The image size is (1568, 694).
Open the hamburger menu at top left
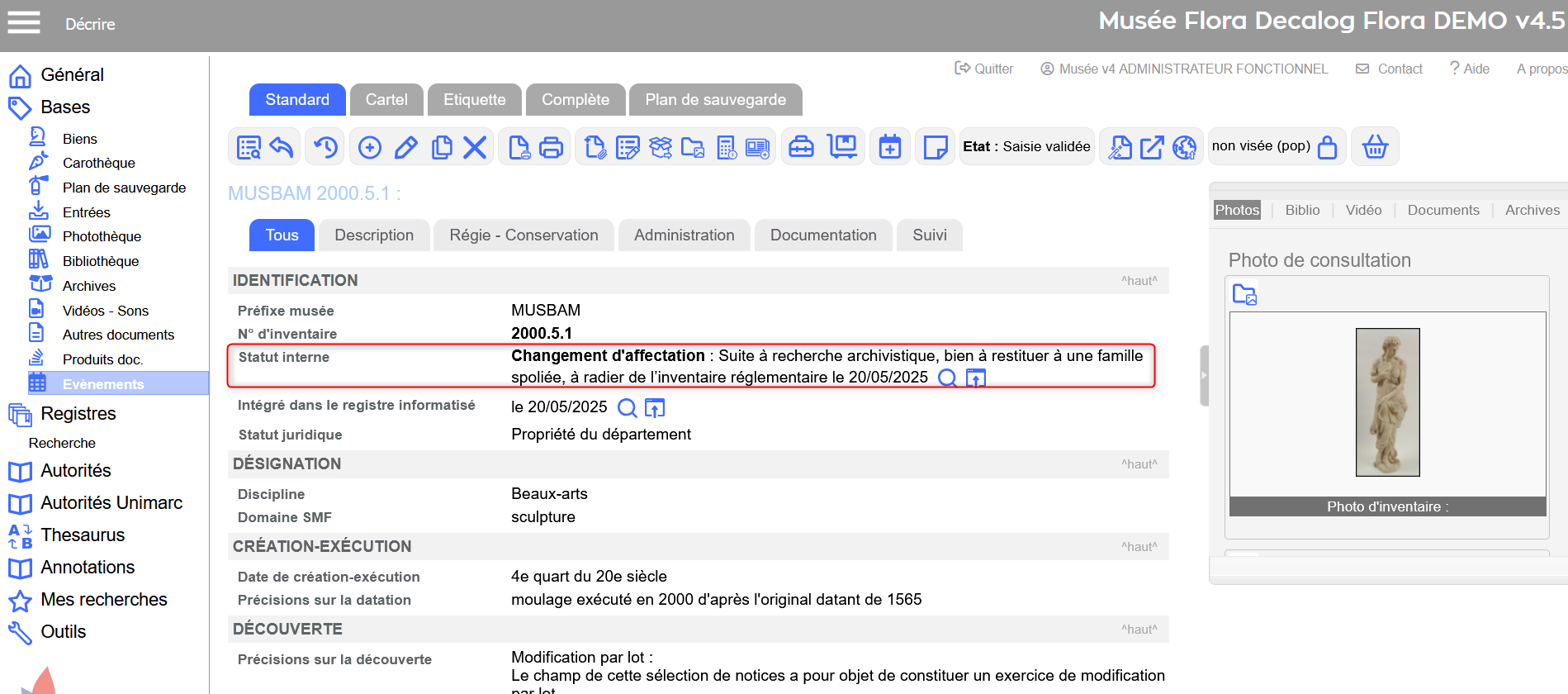pyautogui.click(x=24, y=23)
